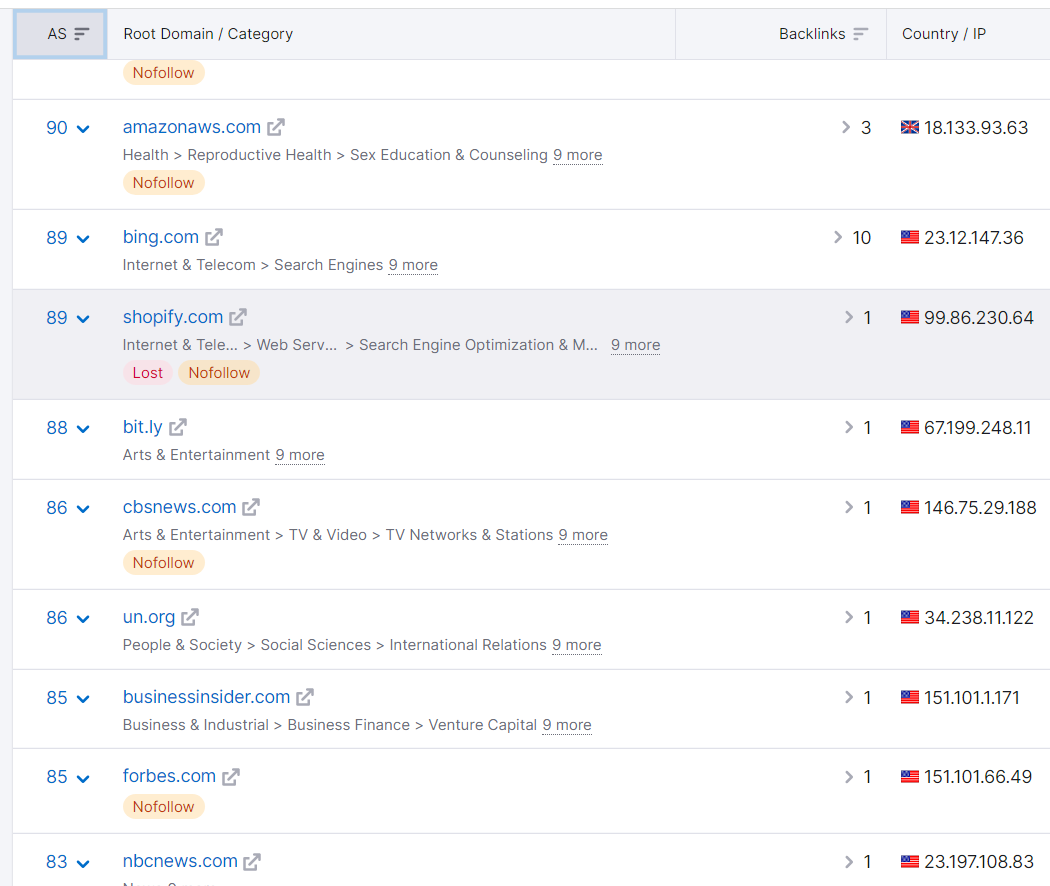This screenshot has height=886, width=1050.
Task: Expand backlinks arrow for forbes.com row
Action: (x=848, y=777)
